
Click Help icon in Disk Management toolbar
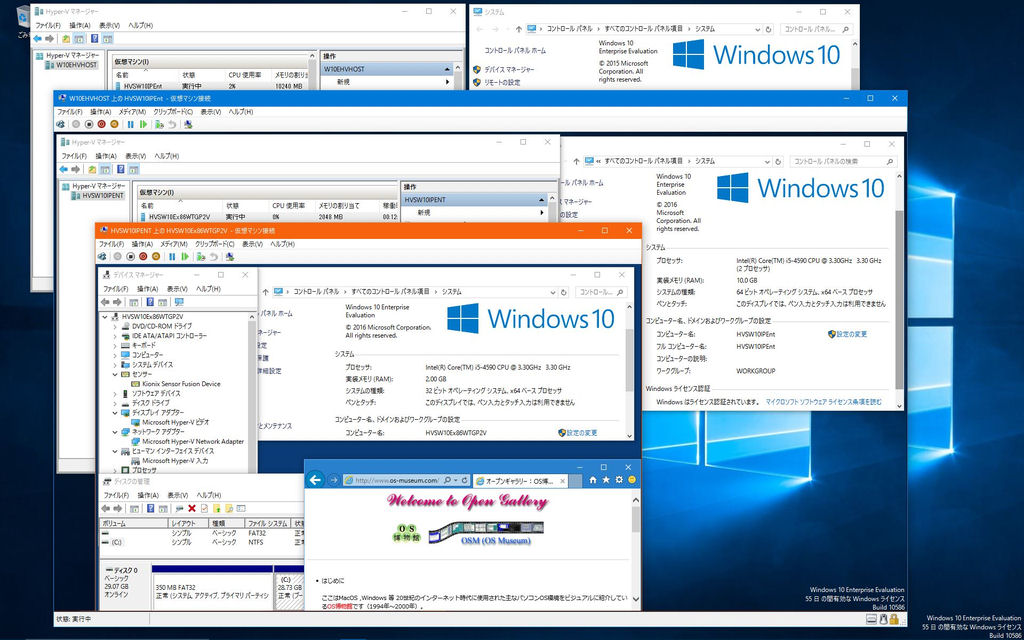point(150,508)
